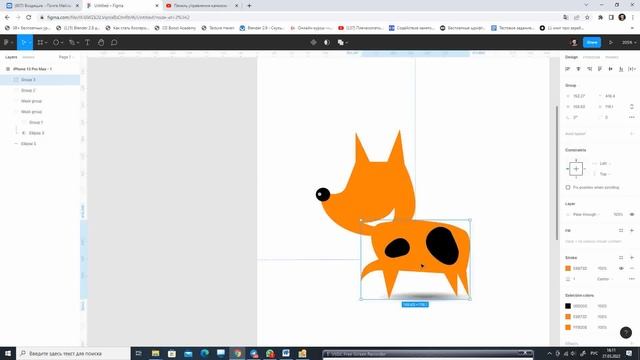640x360 pixels.
Task: Open the stroke position Center dropdown
Action: coord(605,279)
